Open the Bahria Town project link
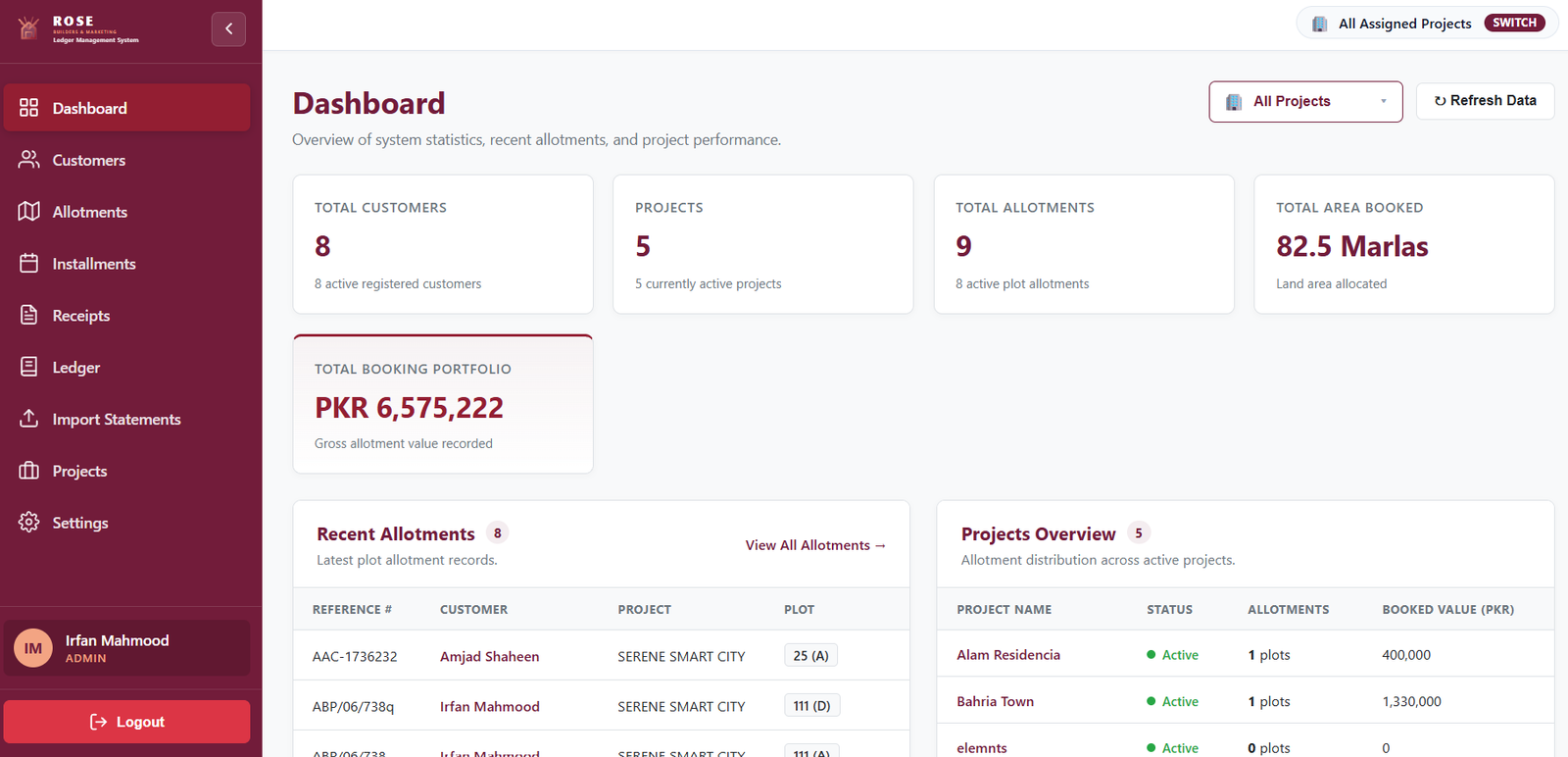1568x757 pixels. pyautogui.click(x=995, y=701)
